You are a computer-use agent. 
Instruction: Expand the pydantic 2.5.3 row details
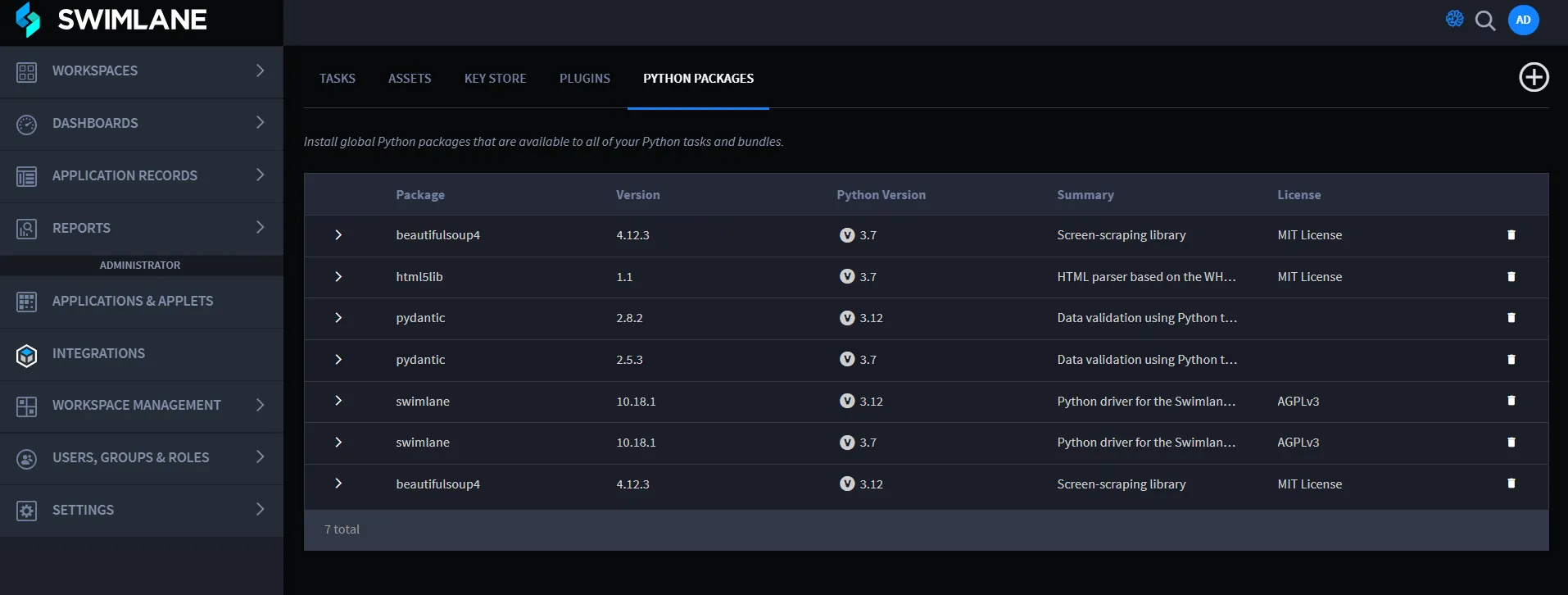click(338, 360)
